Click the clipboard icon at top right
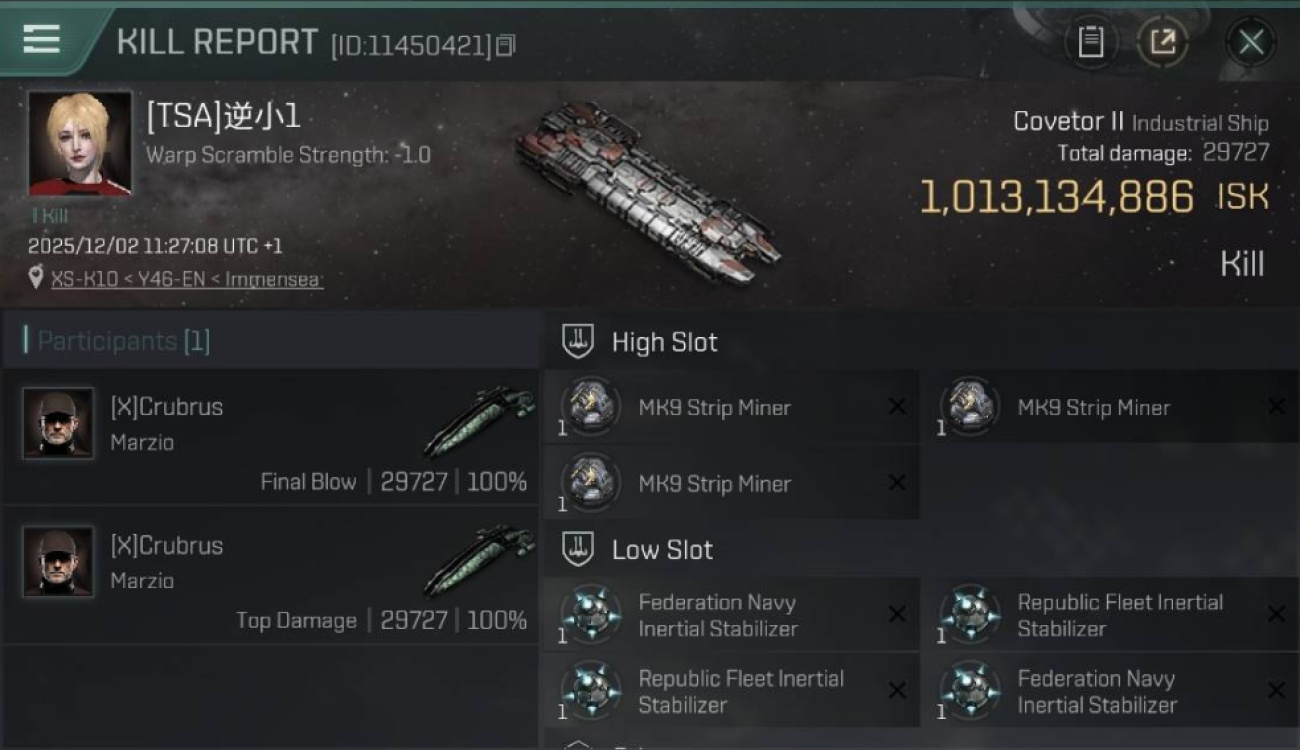The image size is (1300, 750). (1090, 42)
